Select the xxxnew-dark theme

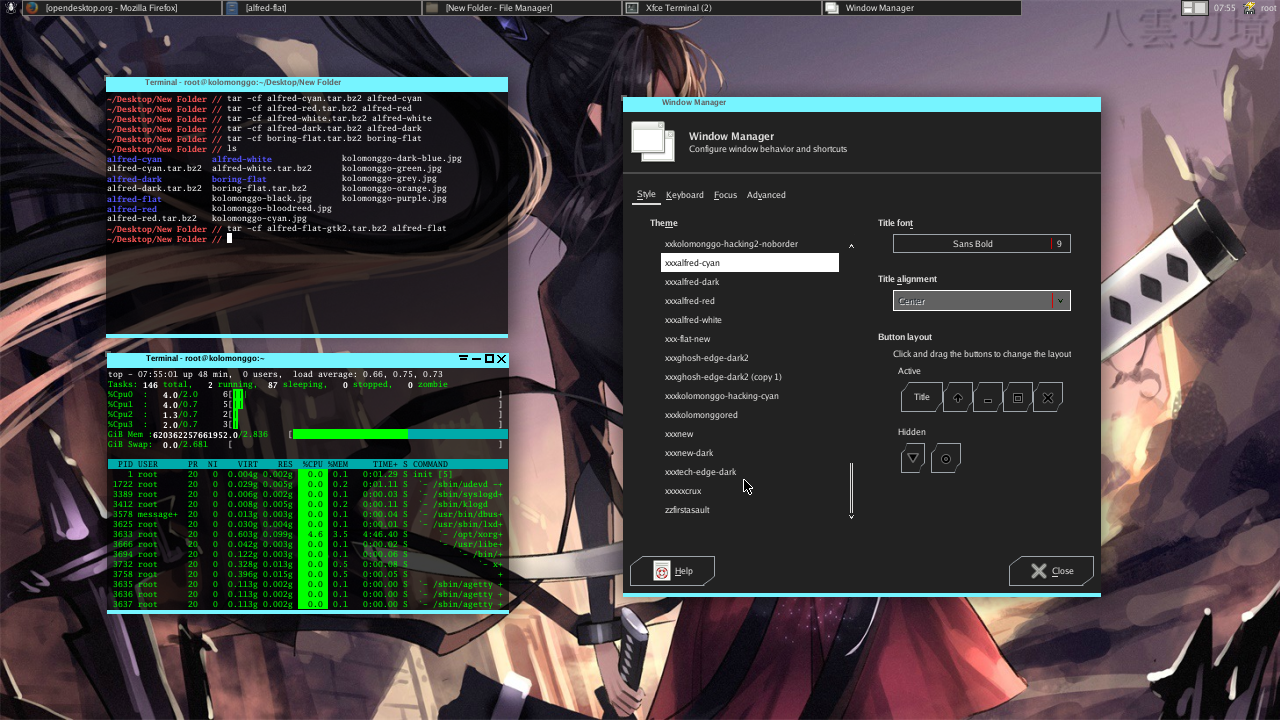click(x=750, y=453)
